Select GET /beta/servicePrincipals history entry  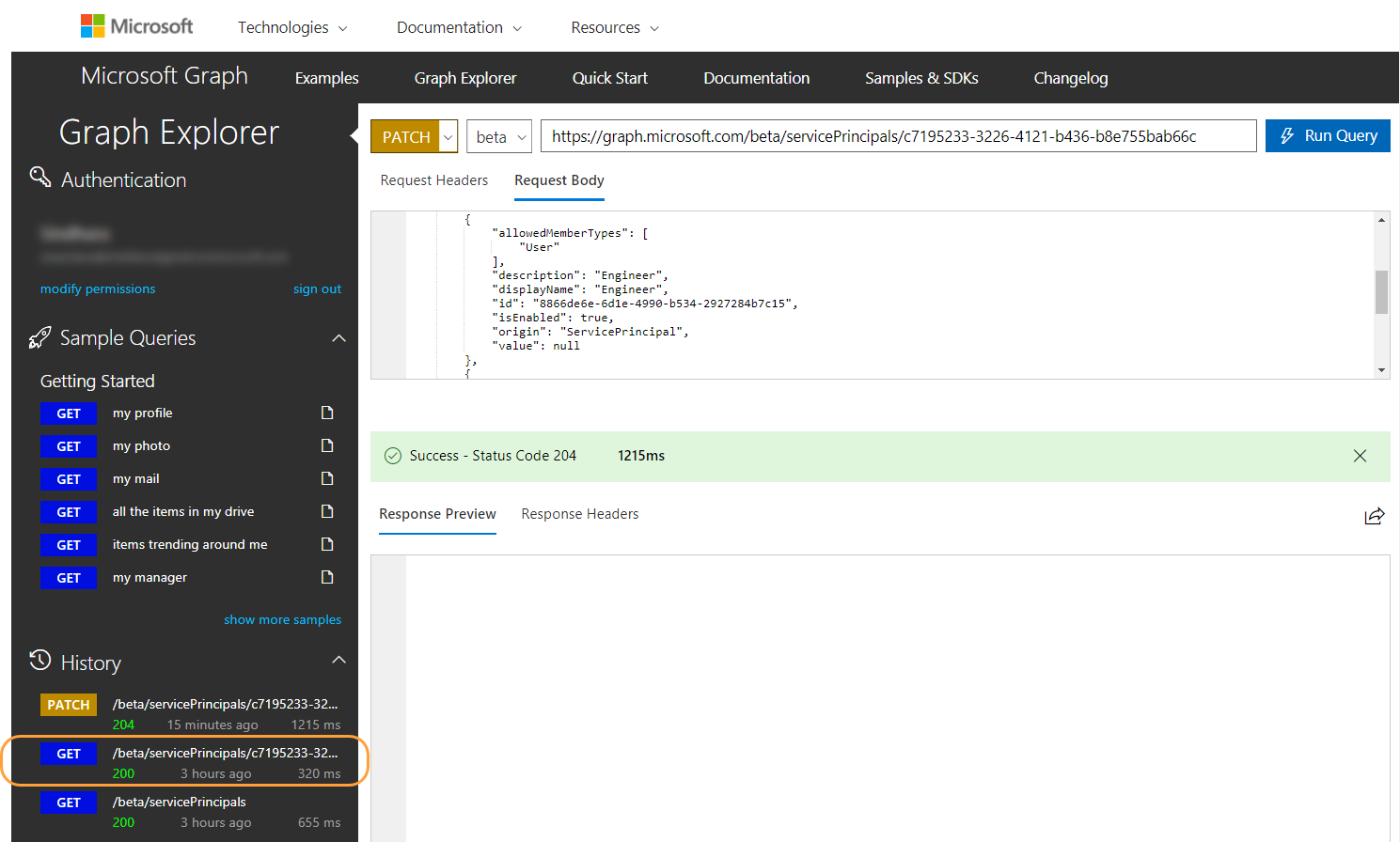(x=191, y=812)
